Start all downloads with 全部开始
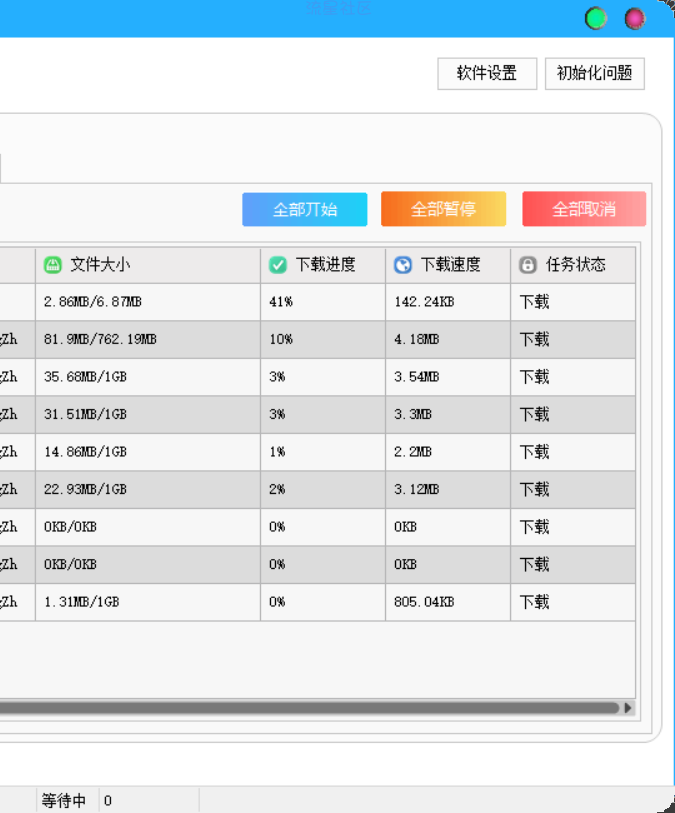The height and width of the screenshot is (813, 675). coord(305,209)
